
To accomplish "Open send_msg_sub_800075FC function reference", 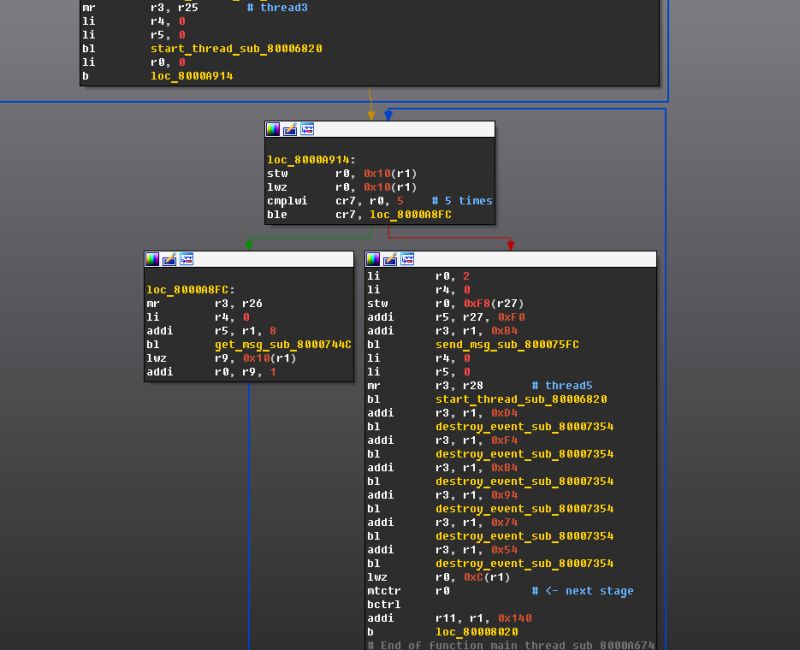I will 507,344.
